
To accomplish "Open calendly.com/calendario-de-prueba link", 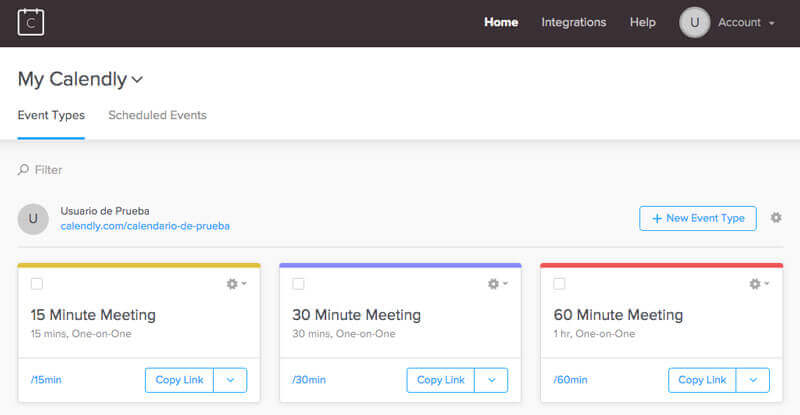I will tap(145, 226).
